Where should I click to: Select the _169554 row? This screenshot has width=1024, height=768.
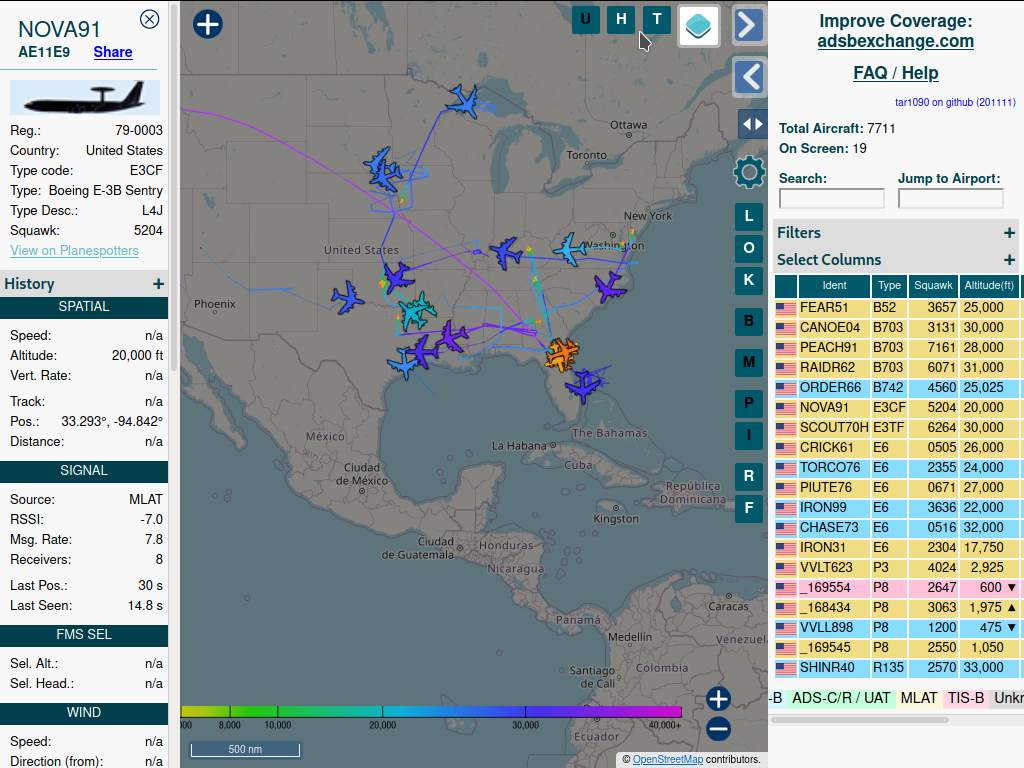pos(899,588)
